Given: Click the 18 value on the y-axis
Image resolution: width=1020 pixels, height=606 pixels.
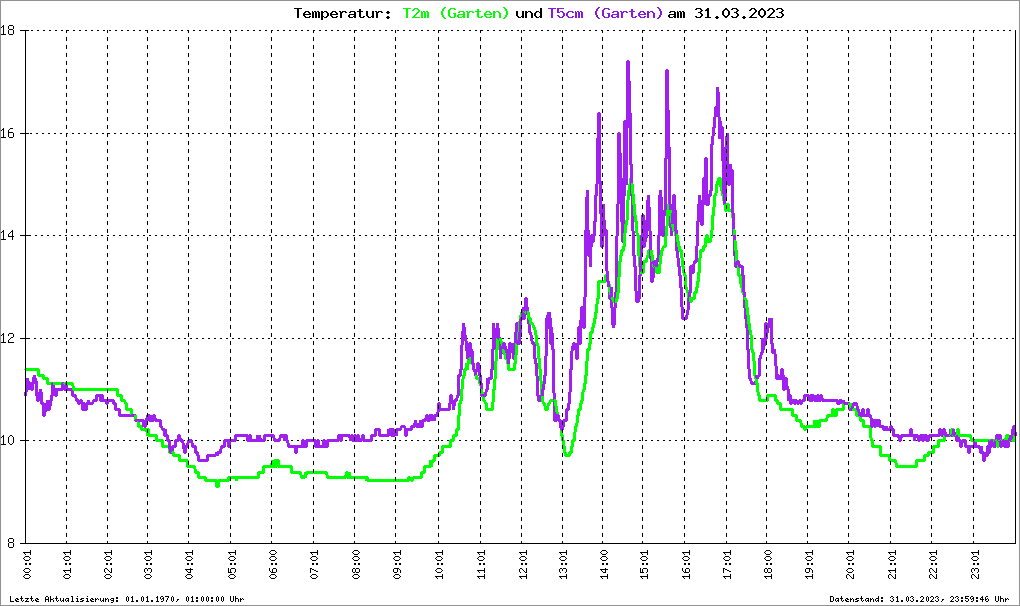Looking at the screenshot, I should [x=10, y=31].
